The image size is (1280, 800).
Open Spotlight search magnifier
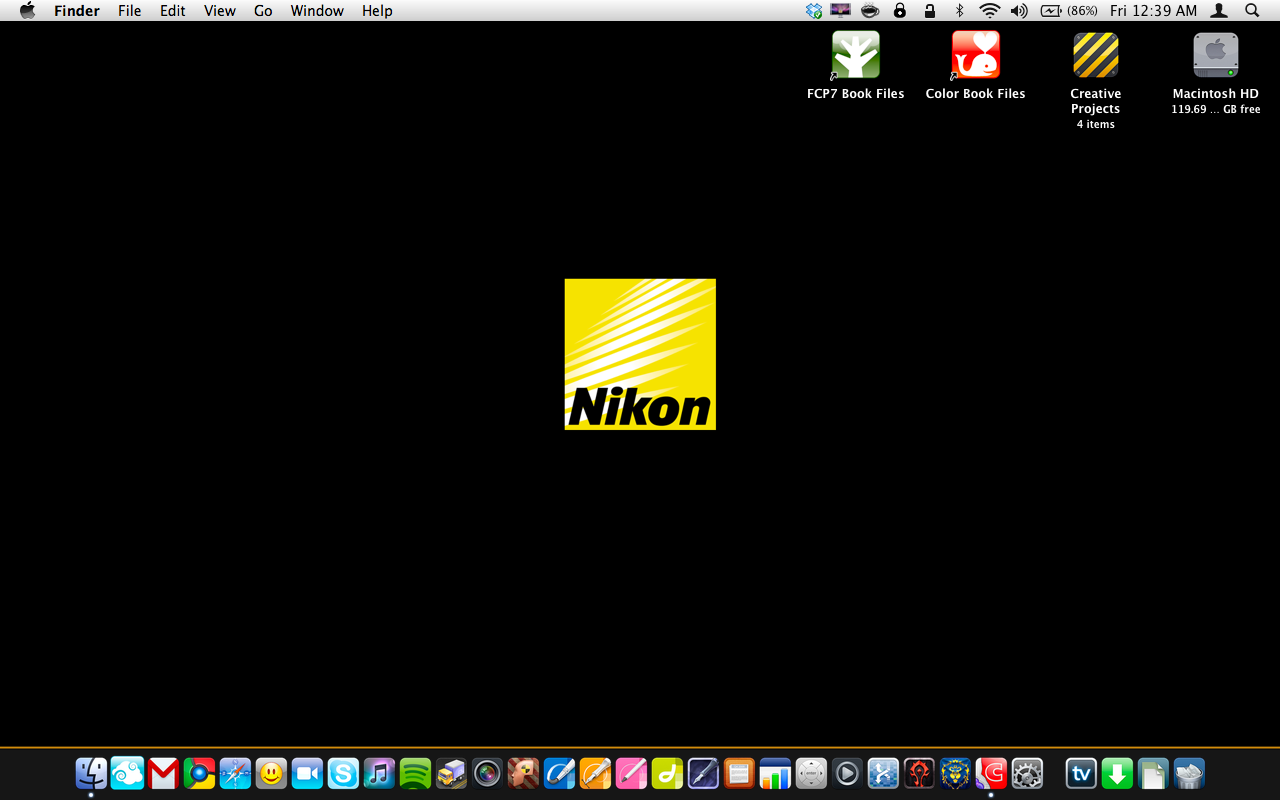click(1252, 10)
